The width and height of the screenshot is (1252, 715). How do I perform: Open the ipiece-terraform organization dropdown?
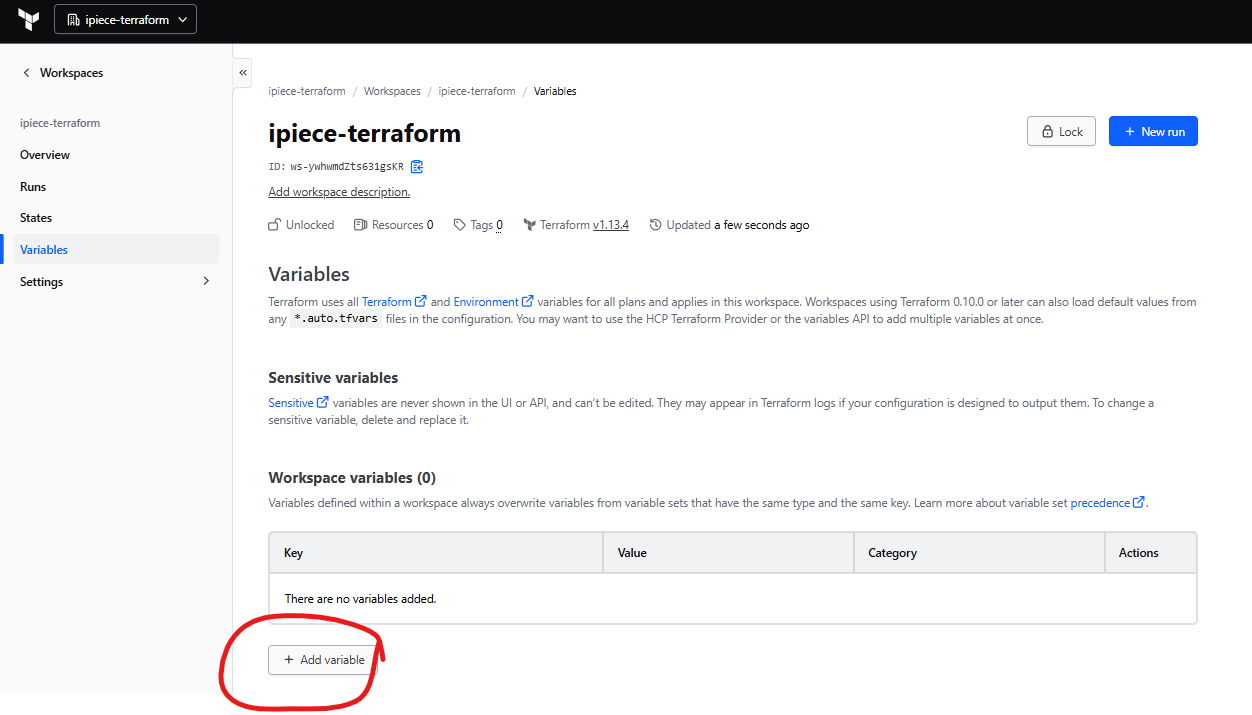point(126,19)
